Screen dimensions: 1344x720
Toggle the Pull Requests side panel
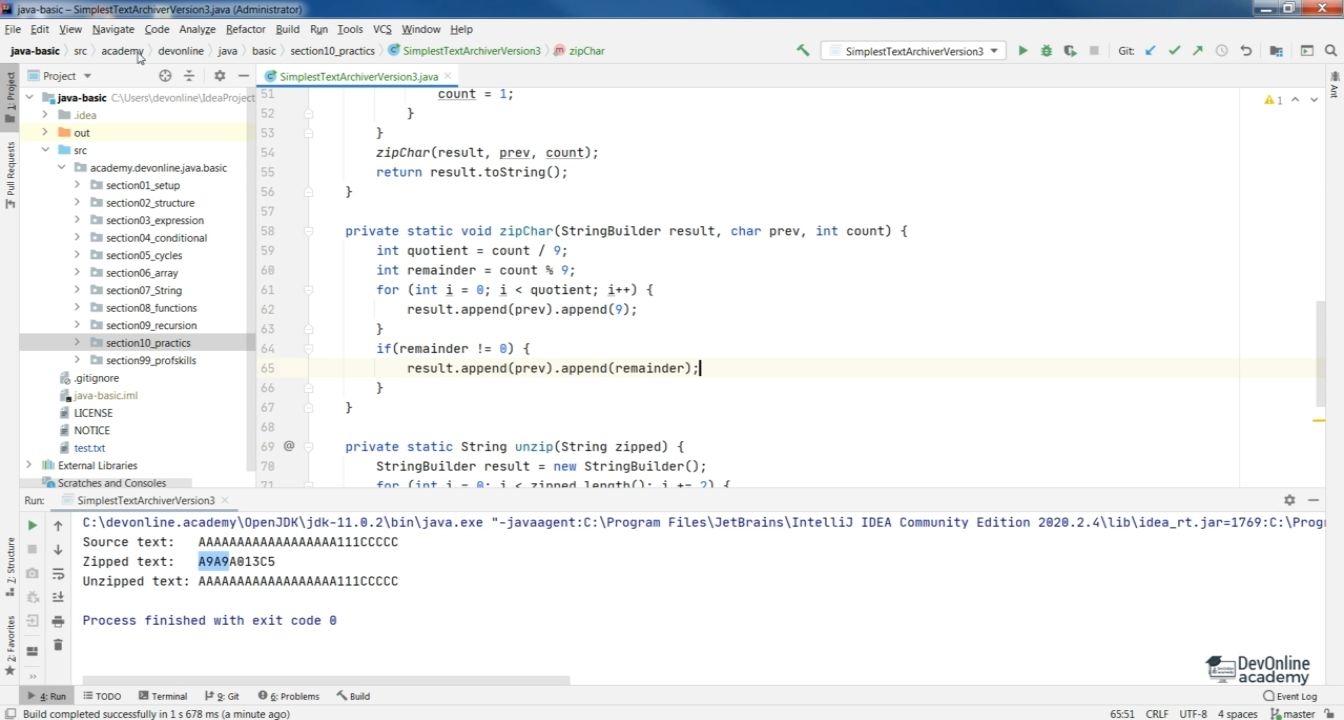pyautogui.click(x=11, y=175)
